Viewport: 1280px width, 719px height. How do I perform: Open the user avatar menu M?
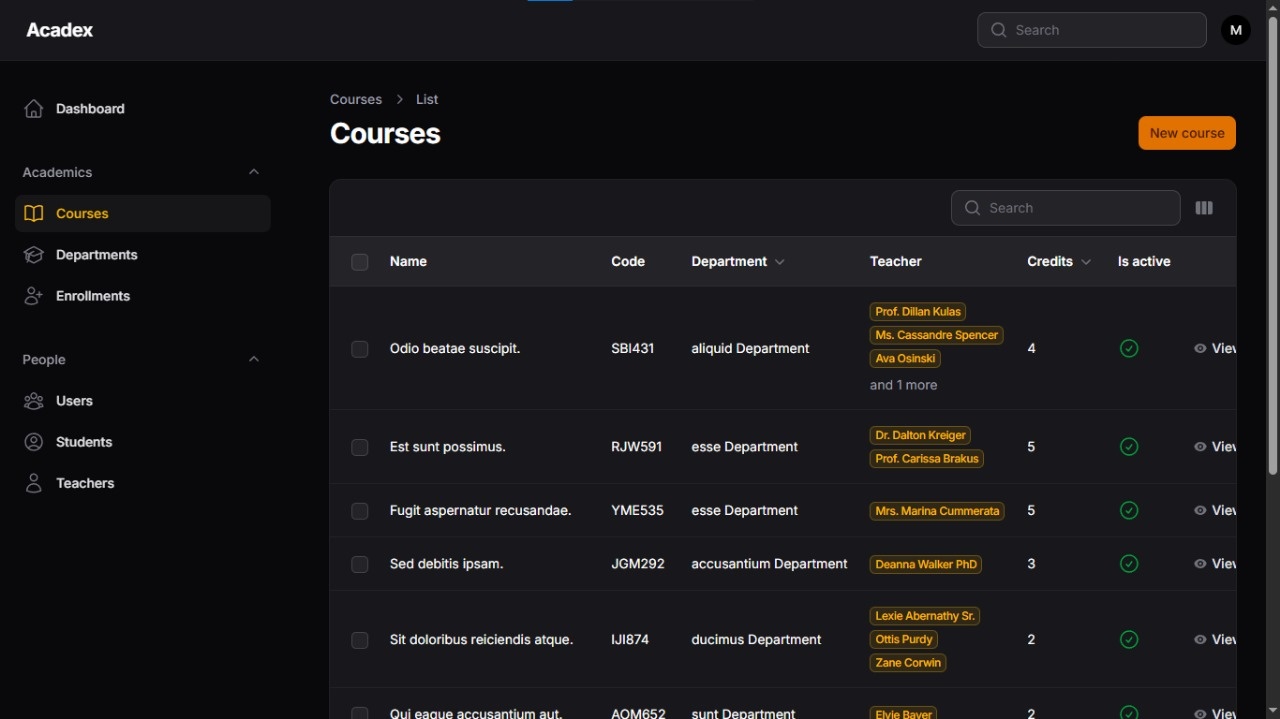[1236, 30]
